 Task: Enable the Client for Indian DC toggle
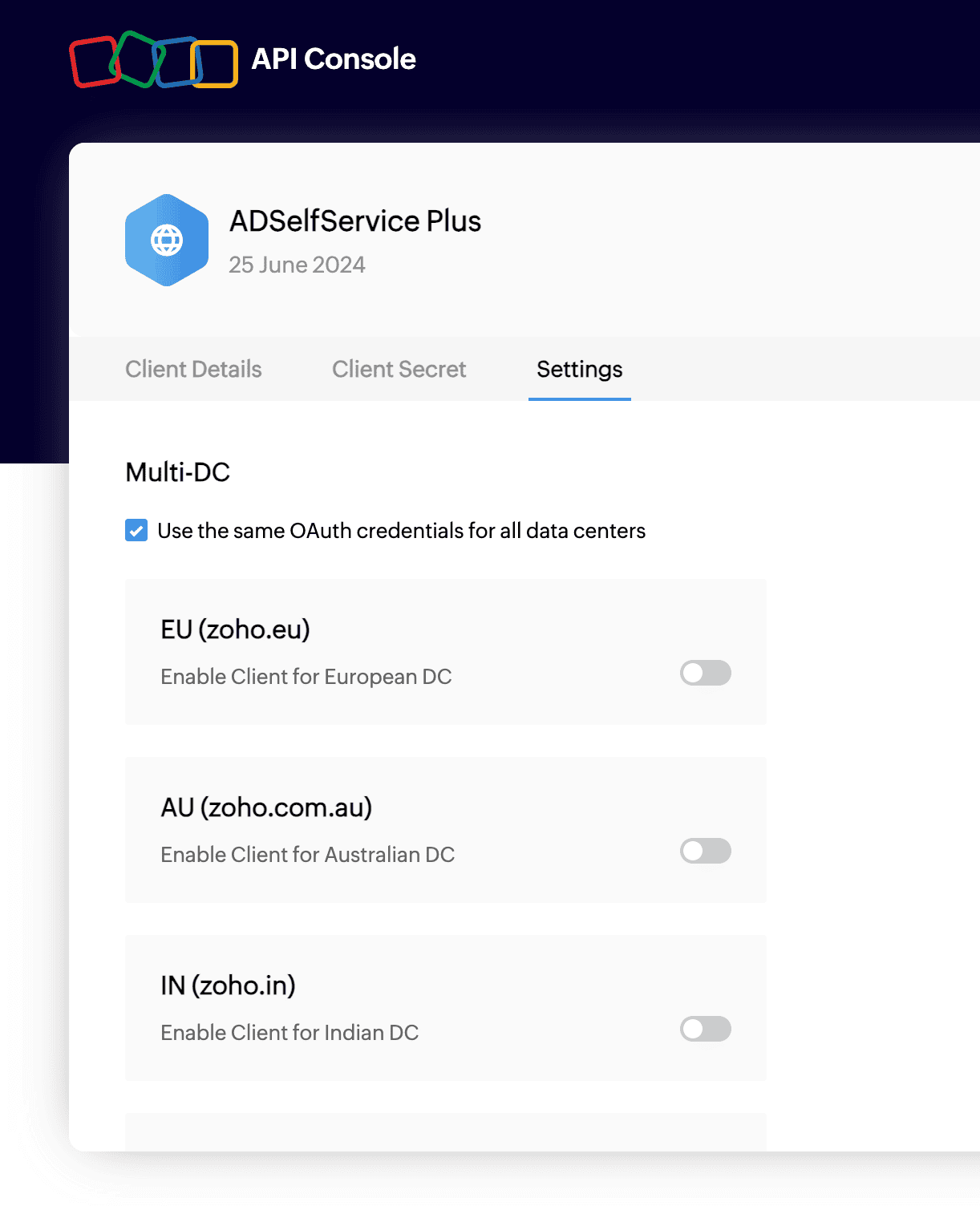(704, 1029)
